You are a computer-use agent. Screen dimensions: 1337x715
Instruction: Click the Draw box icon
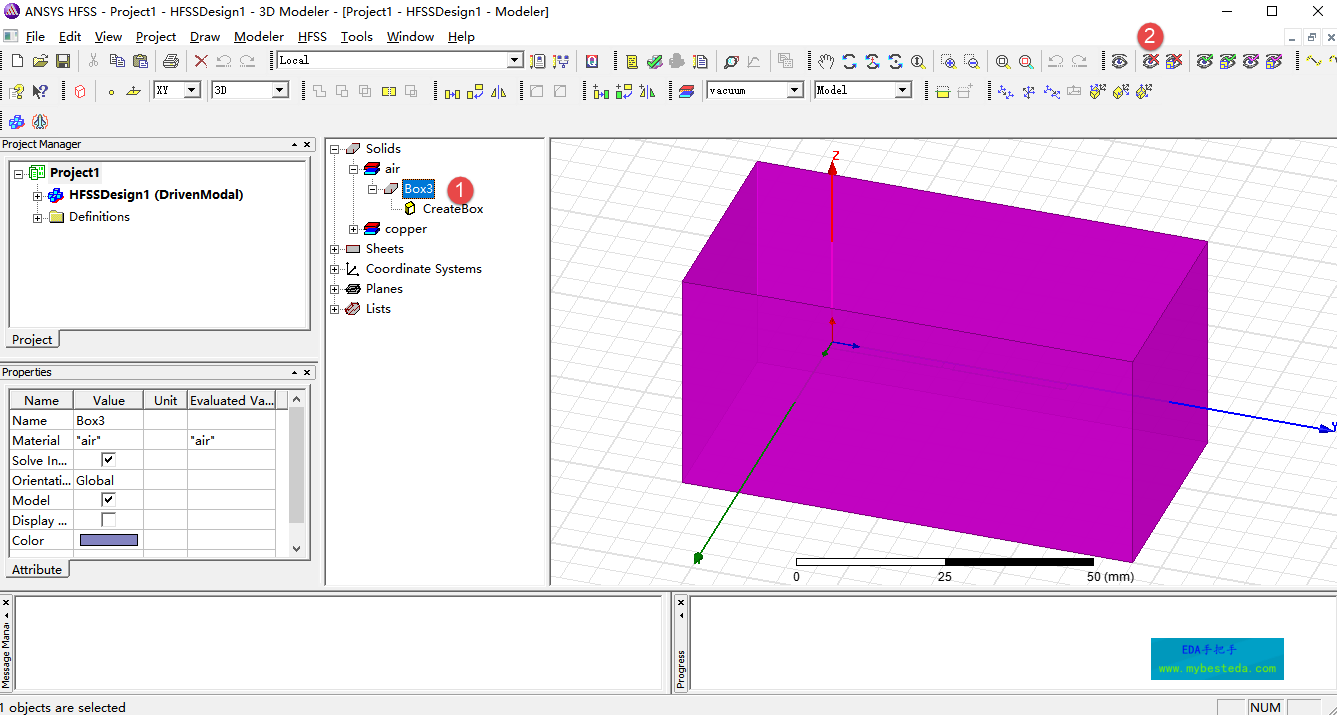pos(80,91)
